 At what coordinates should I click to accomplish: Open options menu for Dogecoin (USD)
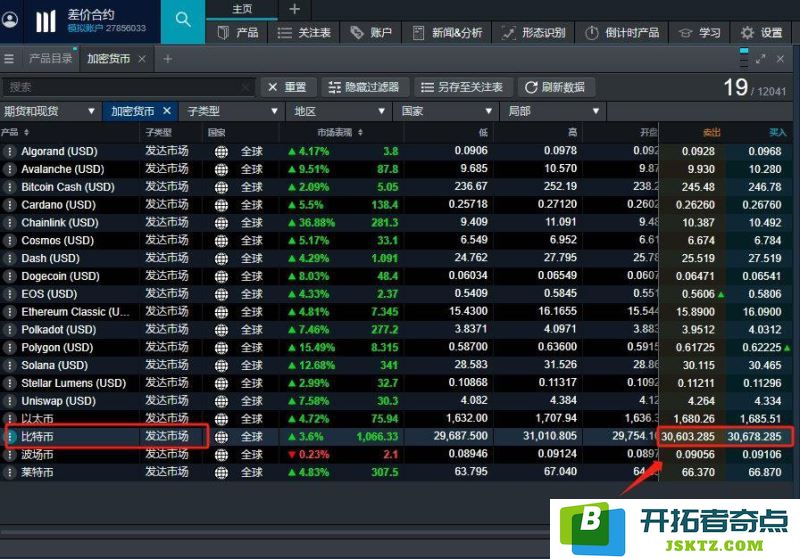click(x=9, y=276)
